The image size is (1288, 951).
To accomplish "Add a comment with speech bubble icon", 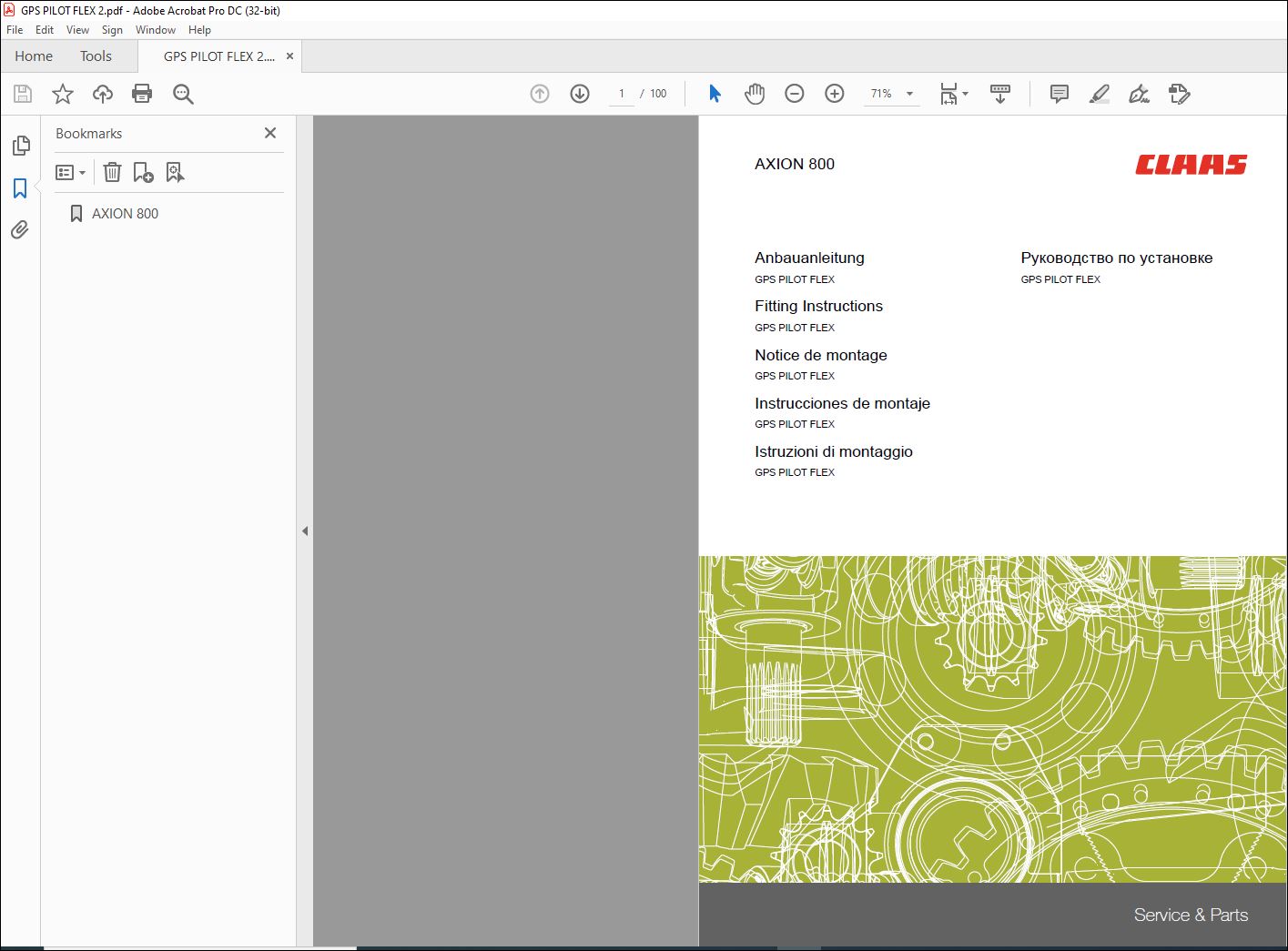I will click(1059, 94).
